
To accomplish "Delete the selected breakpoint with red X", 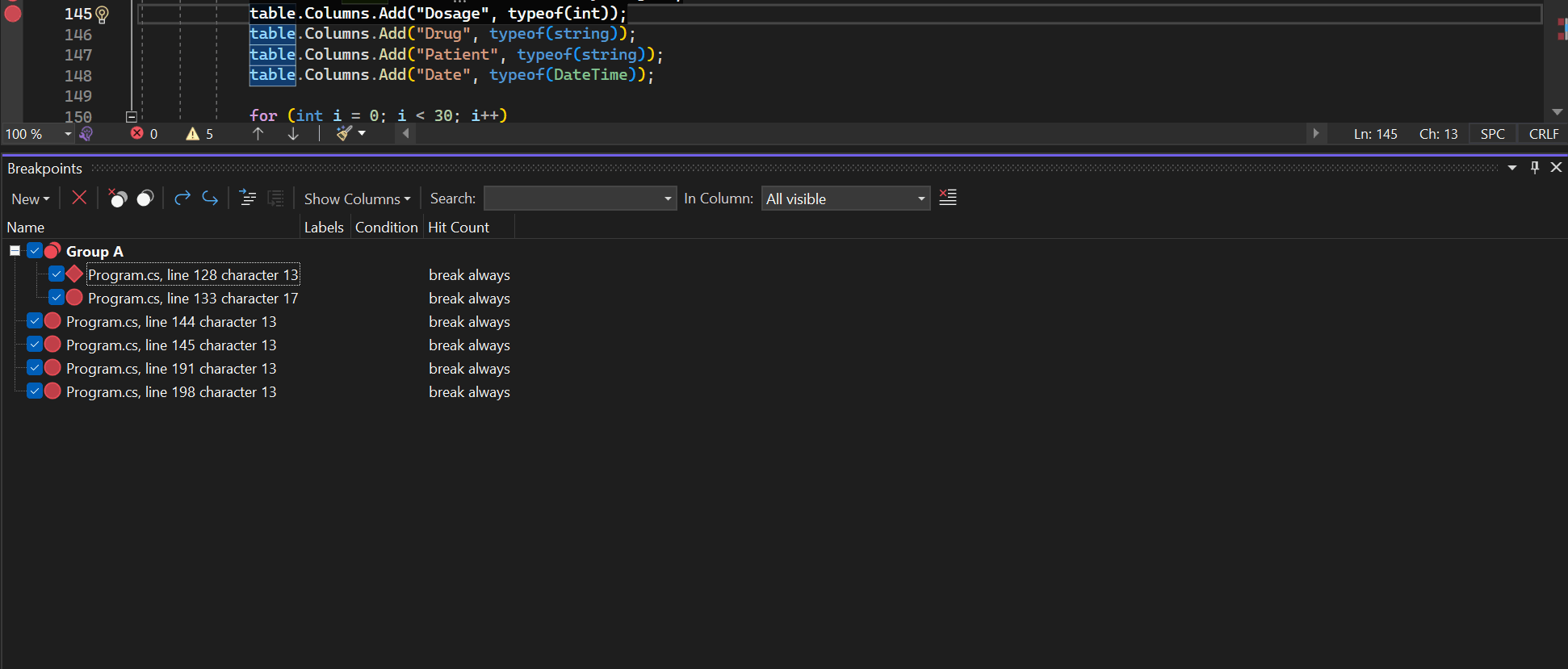I will pos(79,198).
